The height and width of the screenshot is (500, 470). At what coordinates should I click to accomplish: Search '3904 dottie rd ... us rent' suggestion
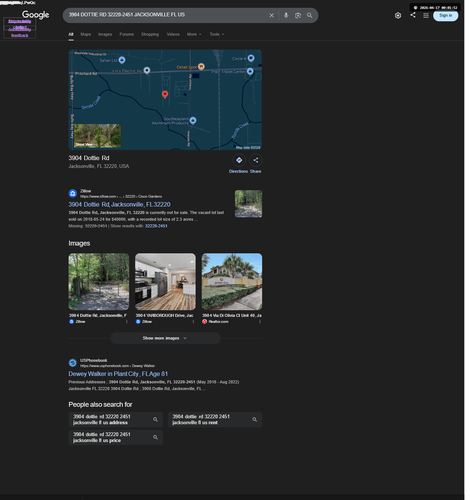point(215,419)
